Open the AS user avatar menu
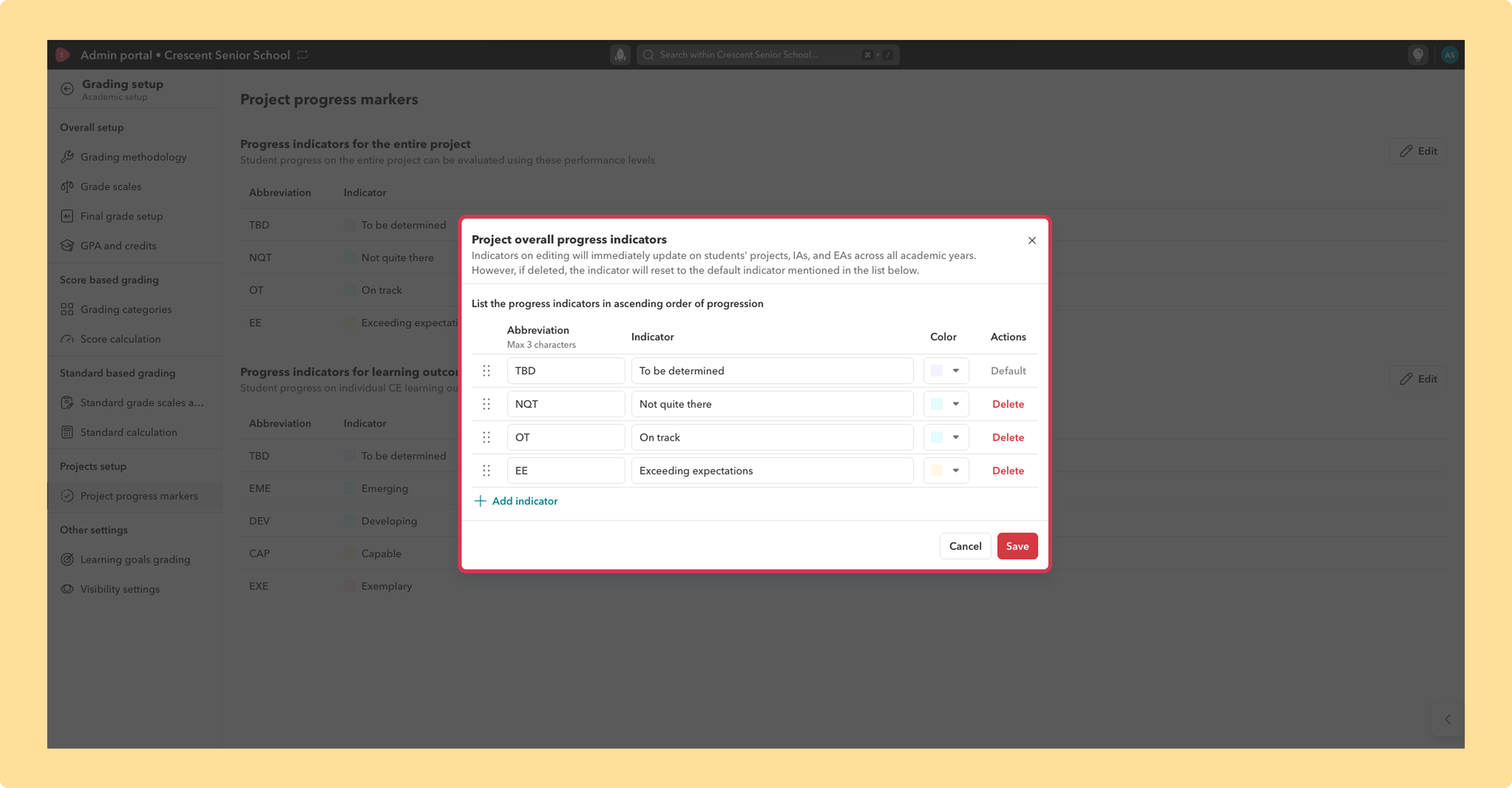Screen dimensions: 1512x788 coord(1449,55)
